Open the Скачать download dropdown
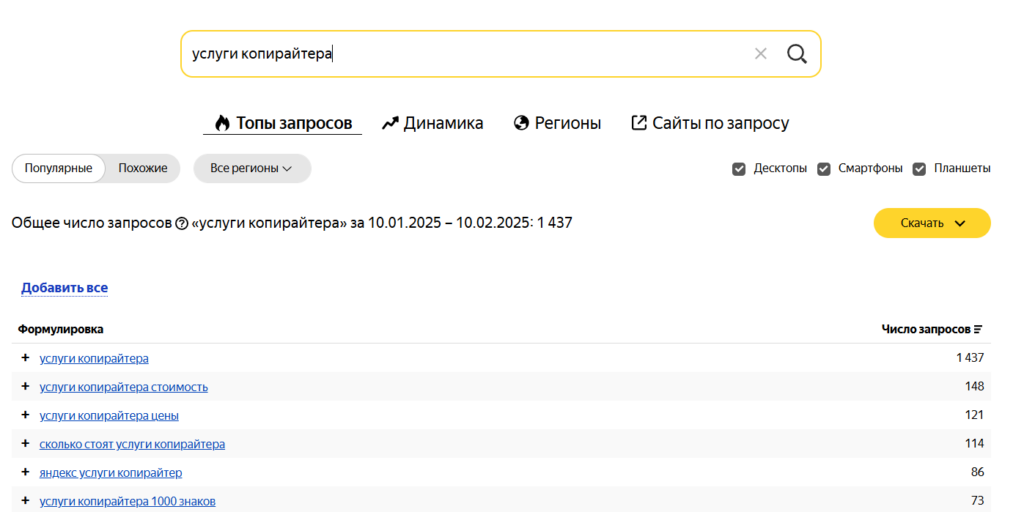 point(932,223)
